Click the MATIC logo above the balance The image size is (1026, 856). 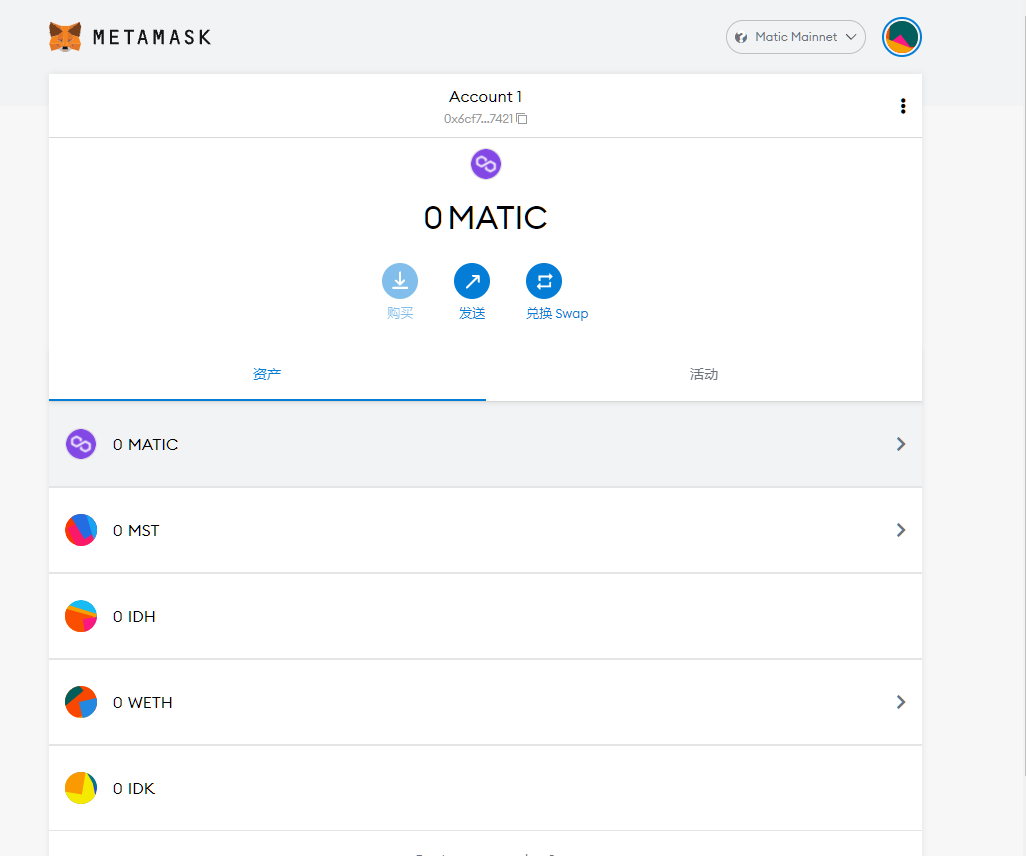point(486,164)
